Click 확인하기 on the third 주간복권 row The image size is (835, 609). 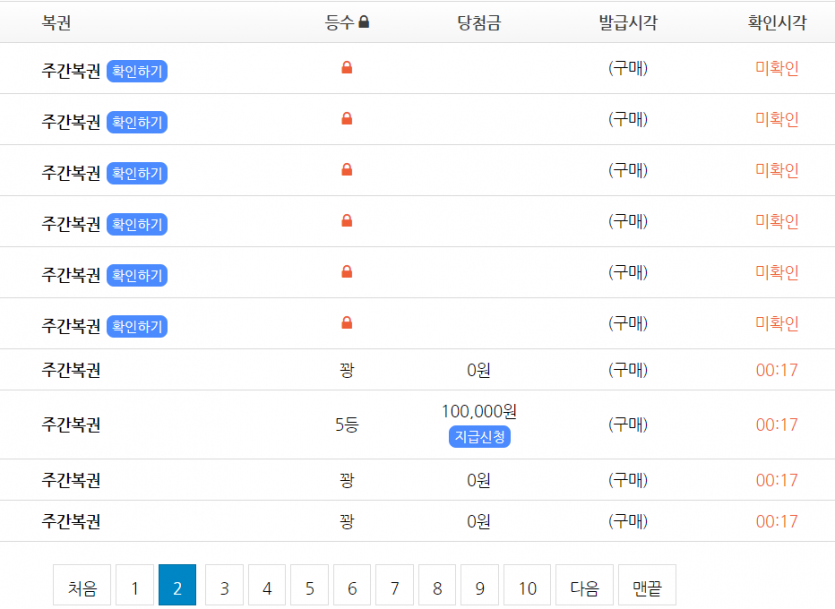137,174
